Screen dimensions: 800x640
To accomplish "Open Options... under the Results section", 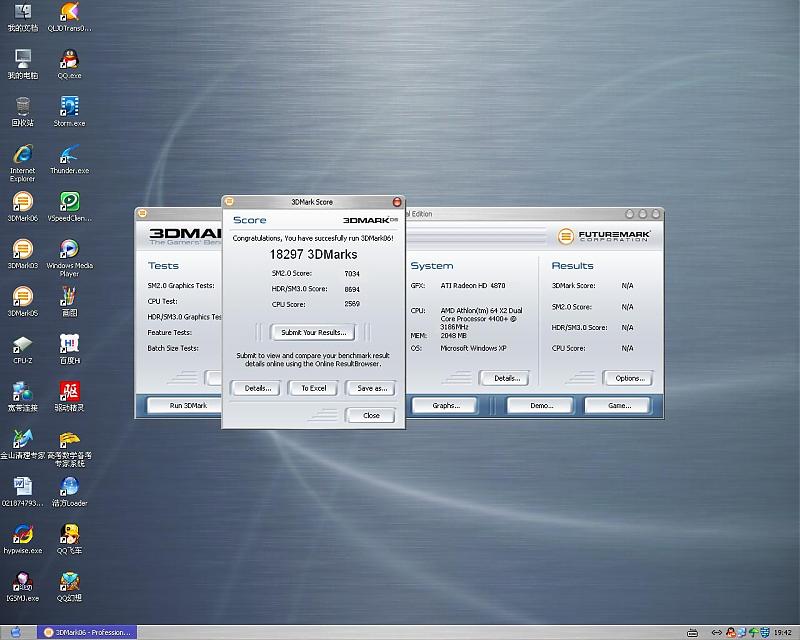I will 630,378.
